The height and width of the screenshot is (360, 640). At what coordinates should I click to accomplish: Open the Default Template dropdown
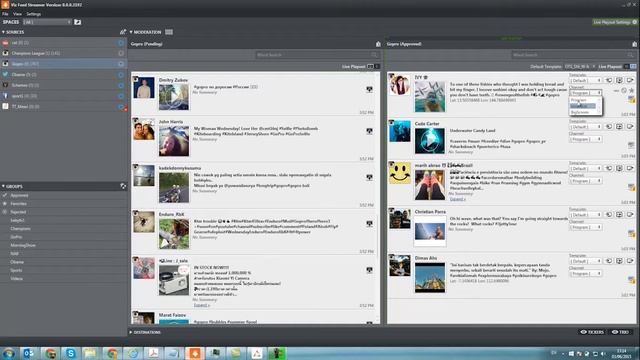[579, 67]
